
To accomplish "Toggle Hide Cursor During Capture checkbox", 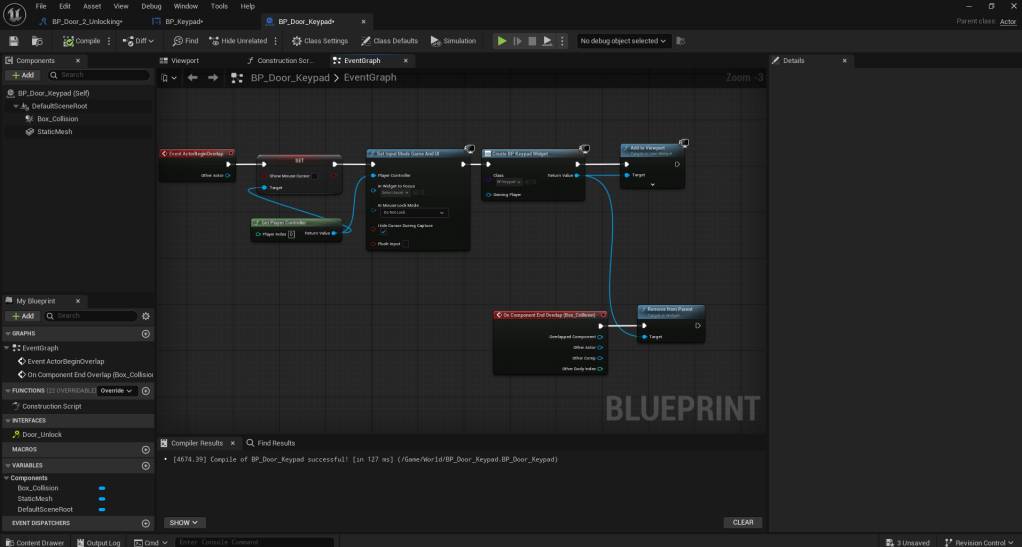I will pyautogui.click(x=383, y=232).
